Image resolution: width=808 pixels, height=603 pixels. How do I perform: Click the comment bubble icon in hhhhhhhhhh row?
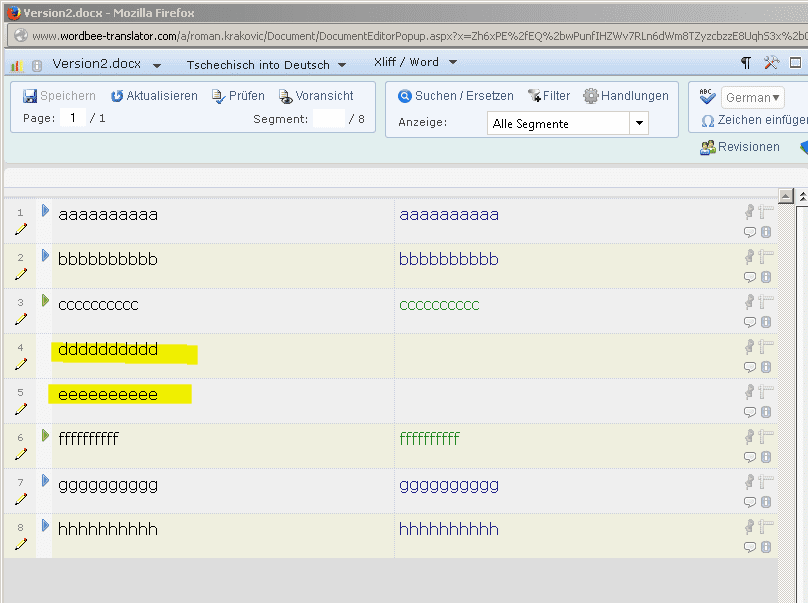749,547
